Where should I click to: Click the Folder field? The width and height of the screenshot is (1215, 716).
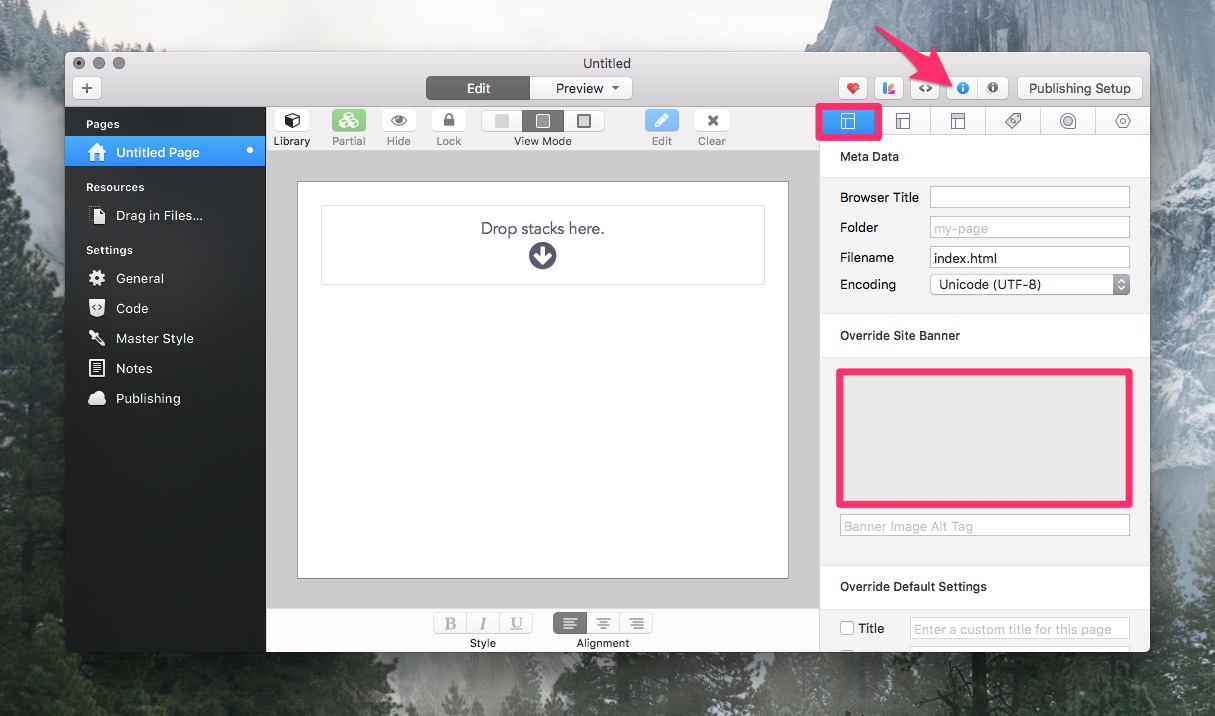1029,227
